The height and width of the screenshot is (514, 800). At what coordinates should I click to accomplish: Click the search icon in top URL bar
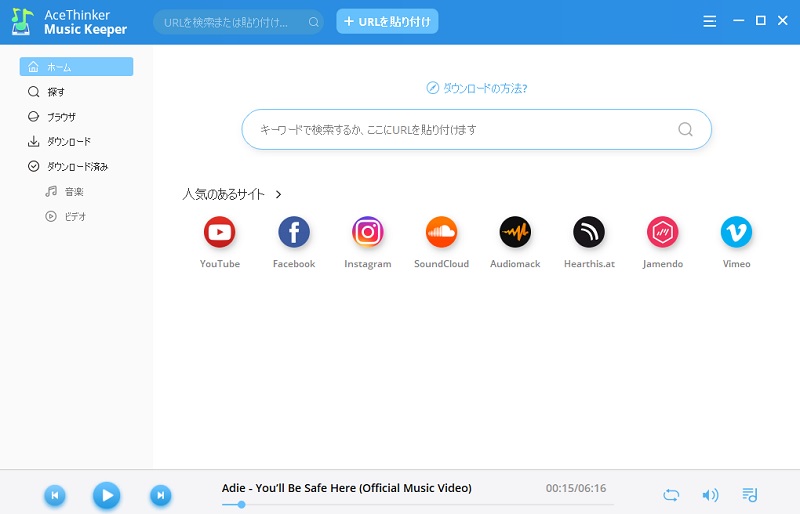tap(314, 22)
